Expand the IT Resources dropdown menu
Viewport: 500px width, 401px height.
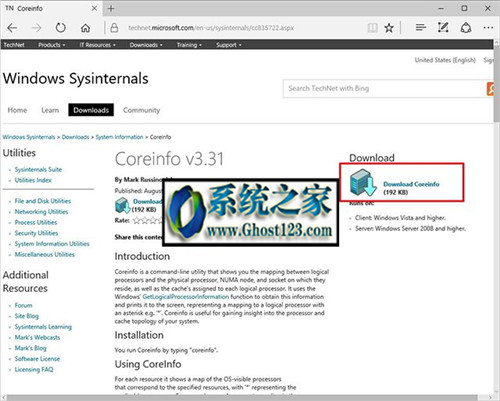(x=97, y=45)
